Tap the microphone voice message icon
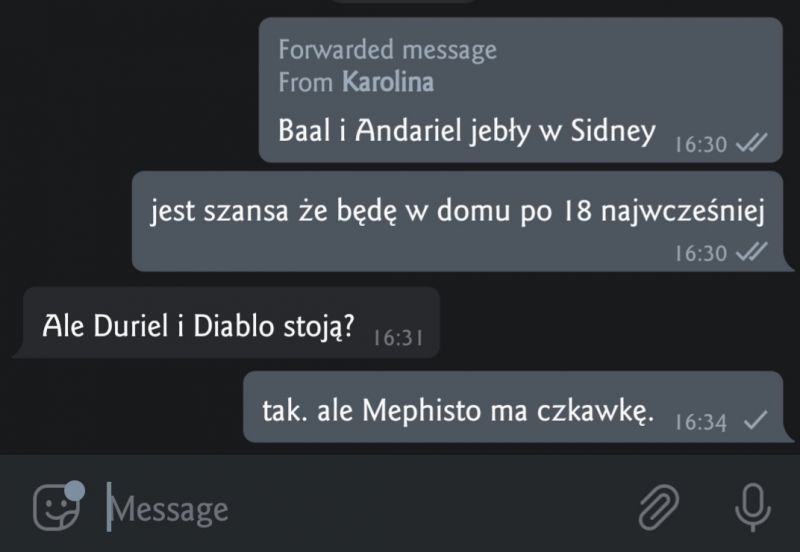800x552 pixels. pyautogui.click(x=753, y=508)
